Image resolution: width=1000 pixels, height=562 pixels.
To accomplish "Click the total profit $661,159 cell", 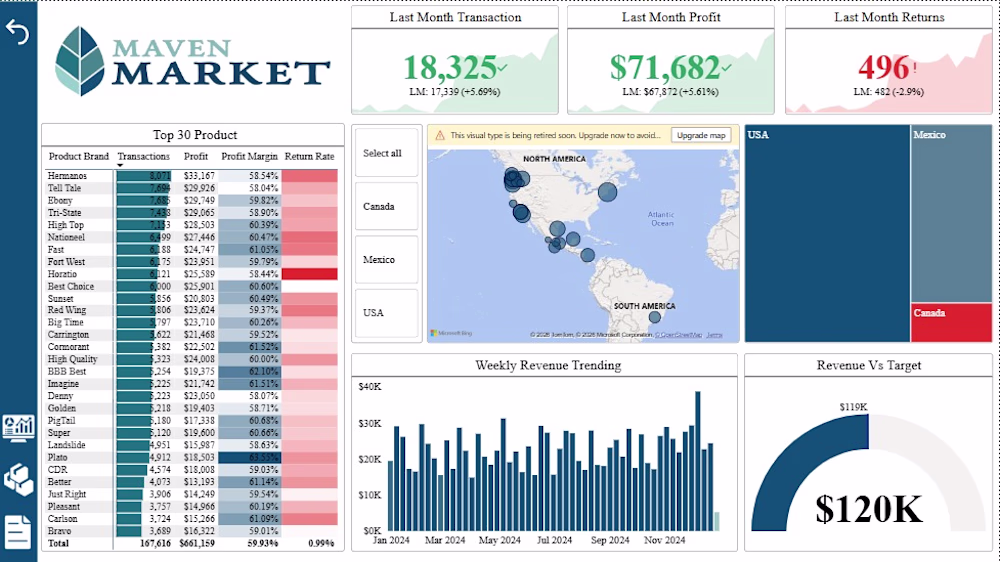I will coord(197,544).
